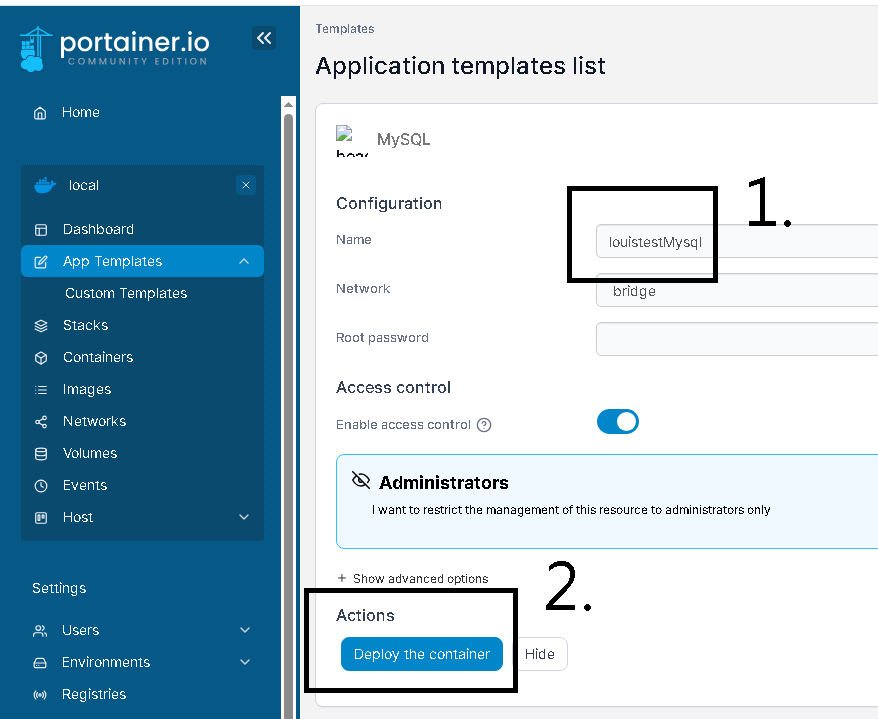This screenshot has height=719, width=878.
Task: Expand the Host submenu chevron
Action: click(x=244, y=517)
